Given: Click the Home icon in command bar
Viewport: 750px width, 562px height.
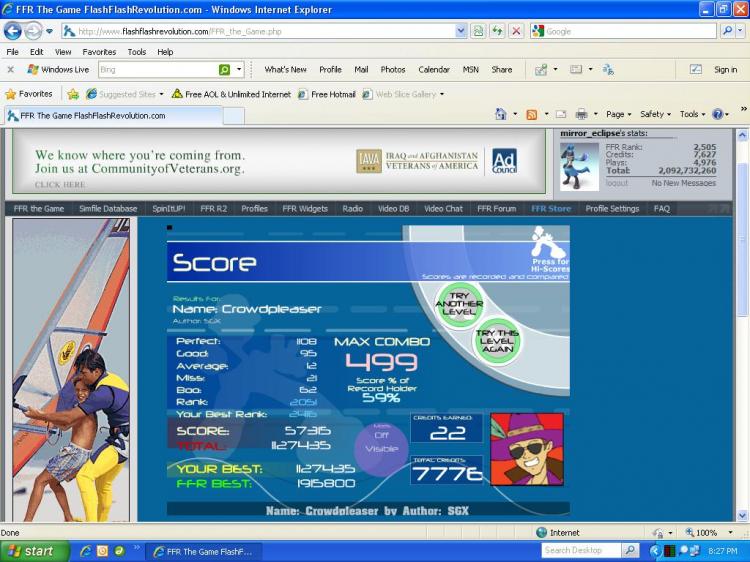Looking at the screenshot, I should click(500, 114).
